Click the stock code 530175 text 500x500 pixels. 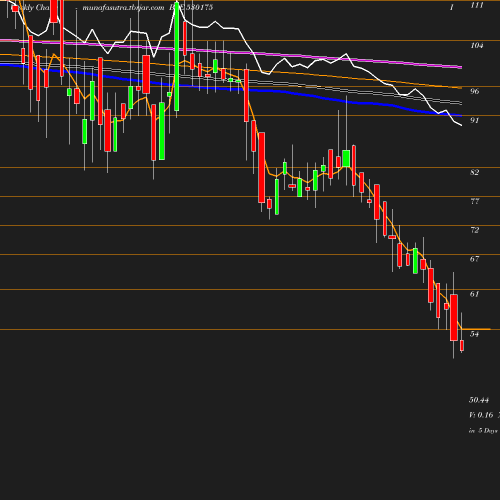coord(199,7)
